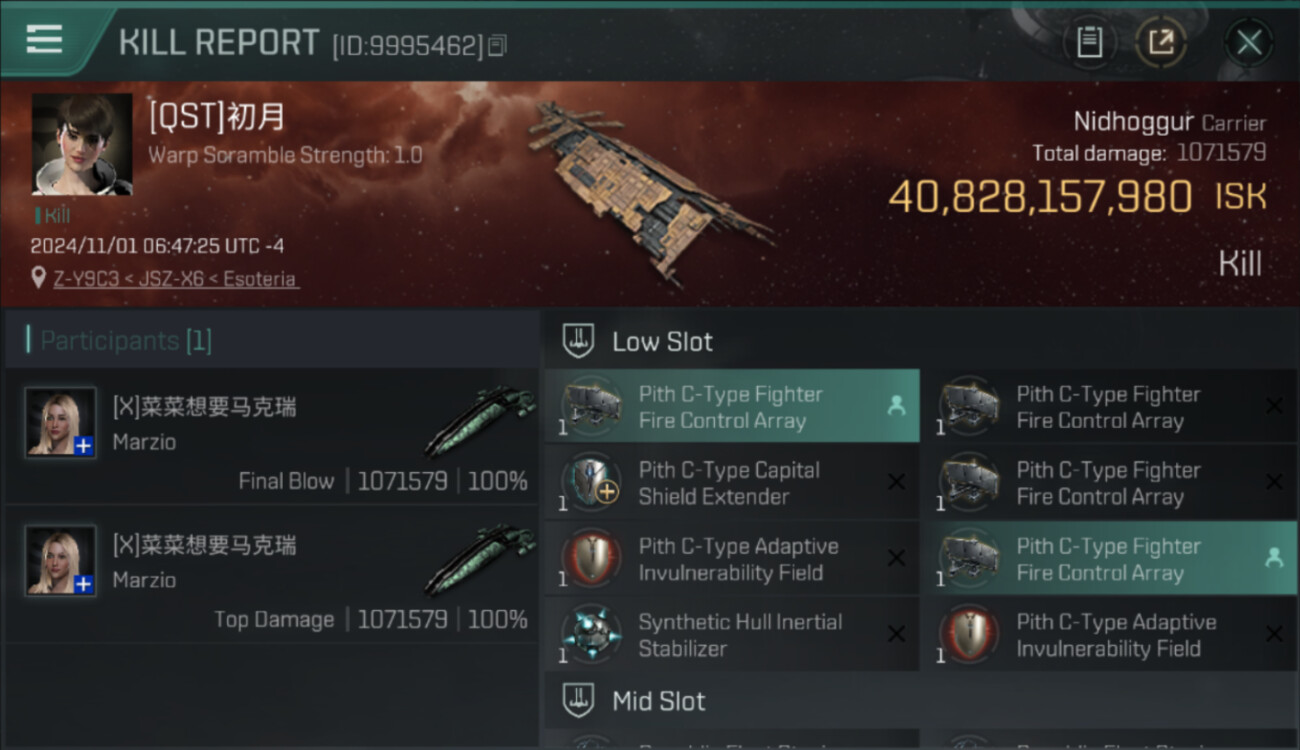1300x750 pixels.
Task: Click the Low Slot section header
Action: (662, 342)
